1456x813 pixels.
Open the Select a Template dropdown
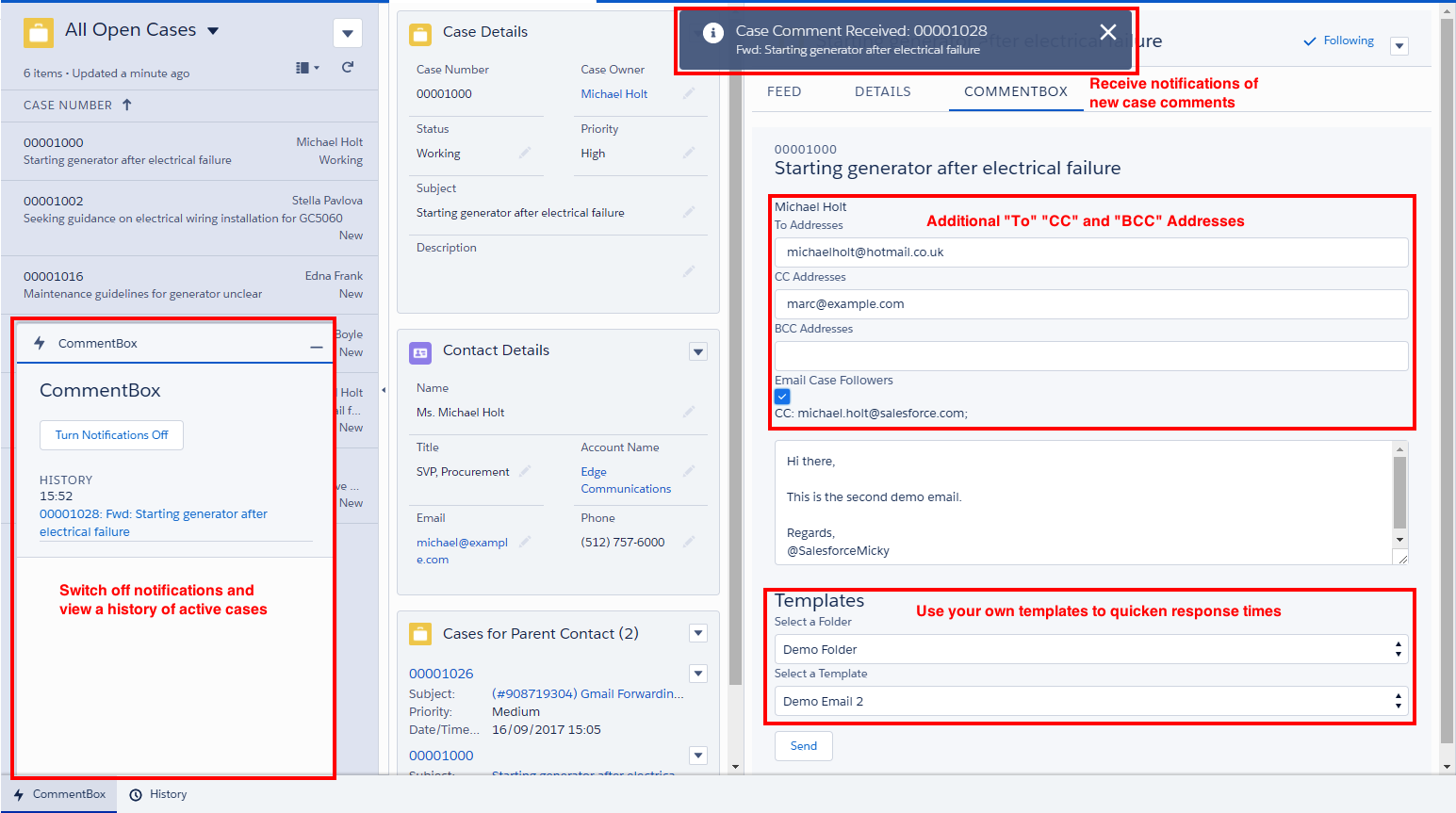[x=1090, y=701]
